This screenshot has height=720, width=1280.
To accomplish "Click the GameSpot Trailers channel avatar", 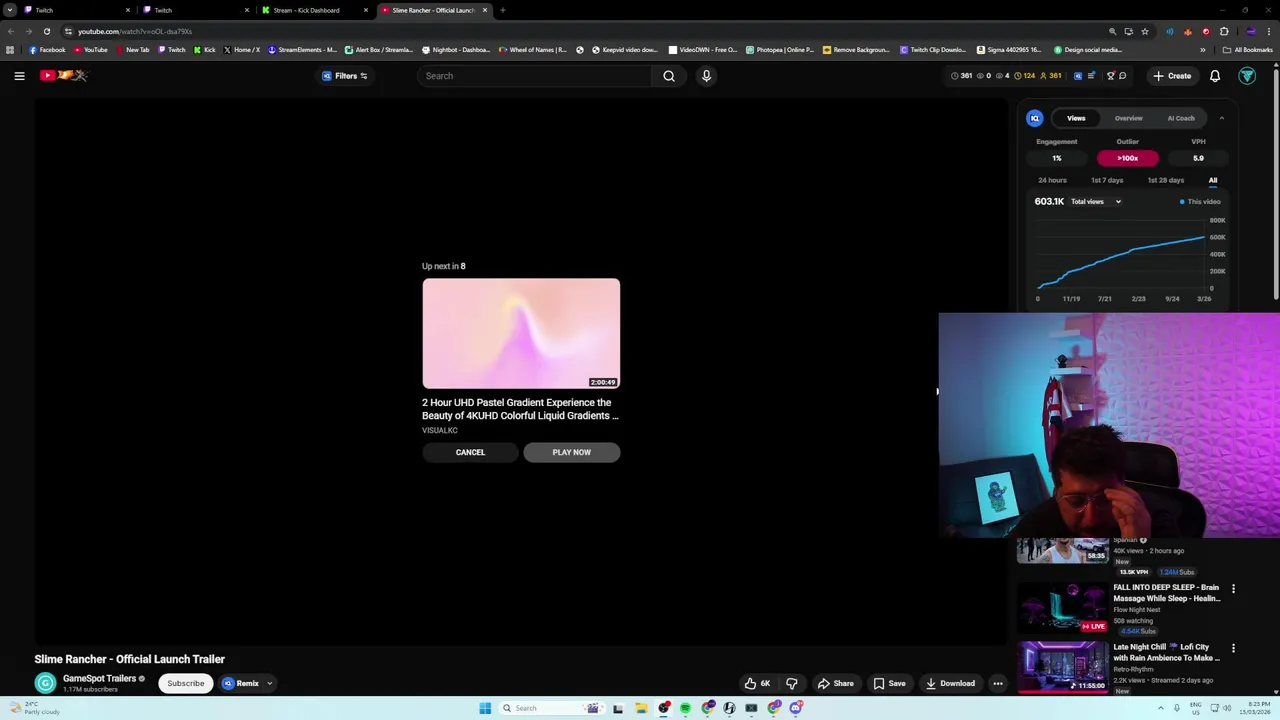I will [45, 683].
